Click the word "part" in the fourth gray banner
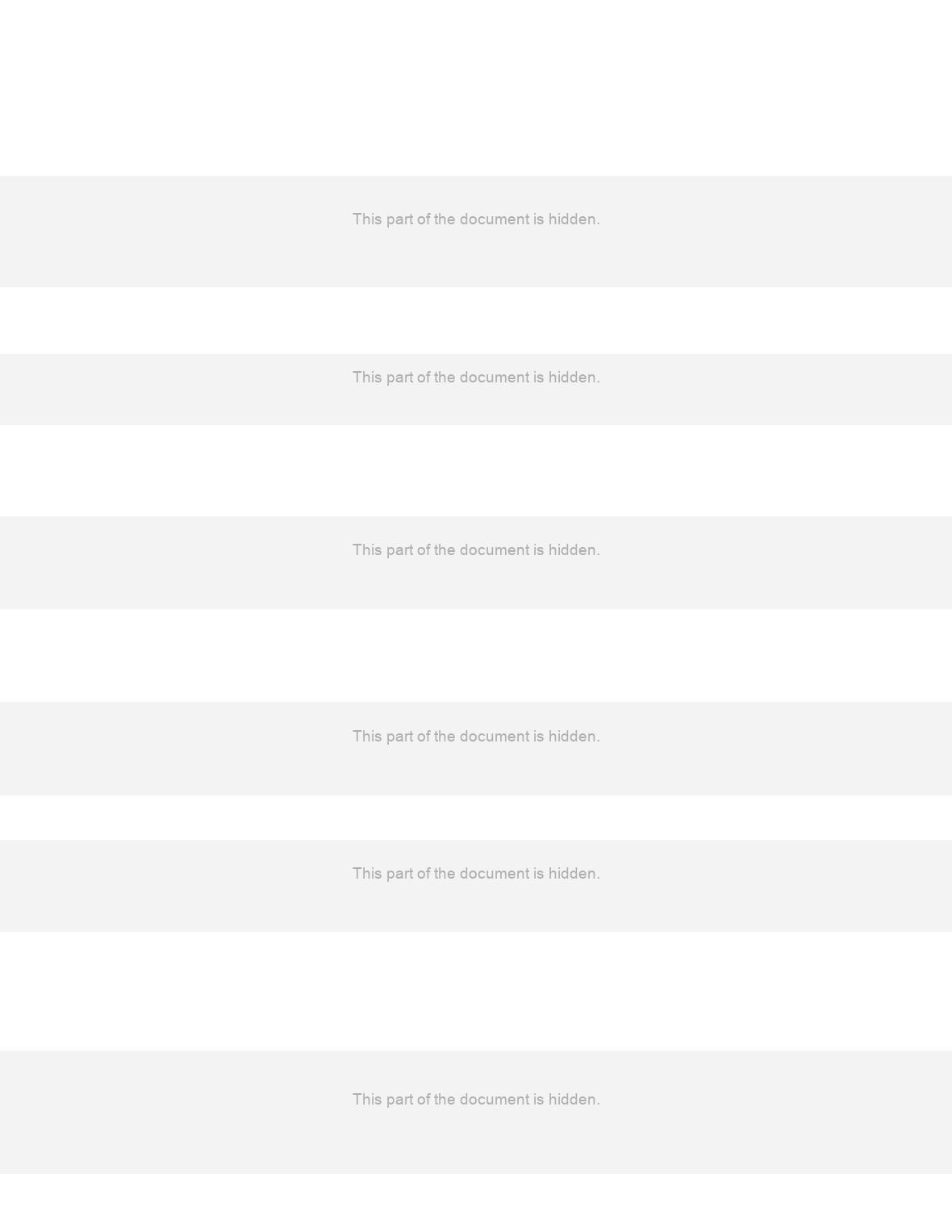This screenshot has width=952, height=1232. click(x=399, y=737)
